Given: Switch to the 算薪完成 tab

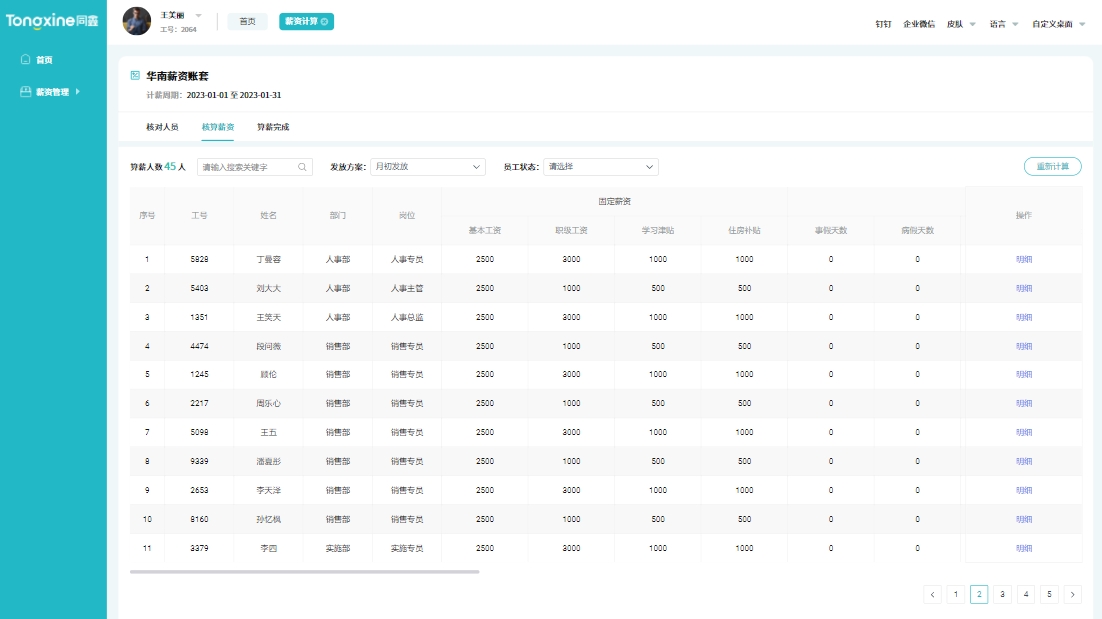Looking at the screenshot, I should 273,127.
